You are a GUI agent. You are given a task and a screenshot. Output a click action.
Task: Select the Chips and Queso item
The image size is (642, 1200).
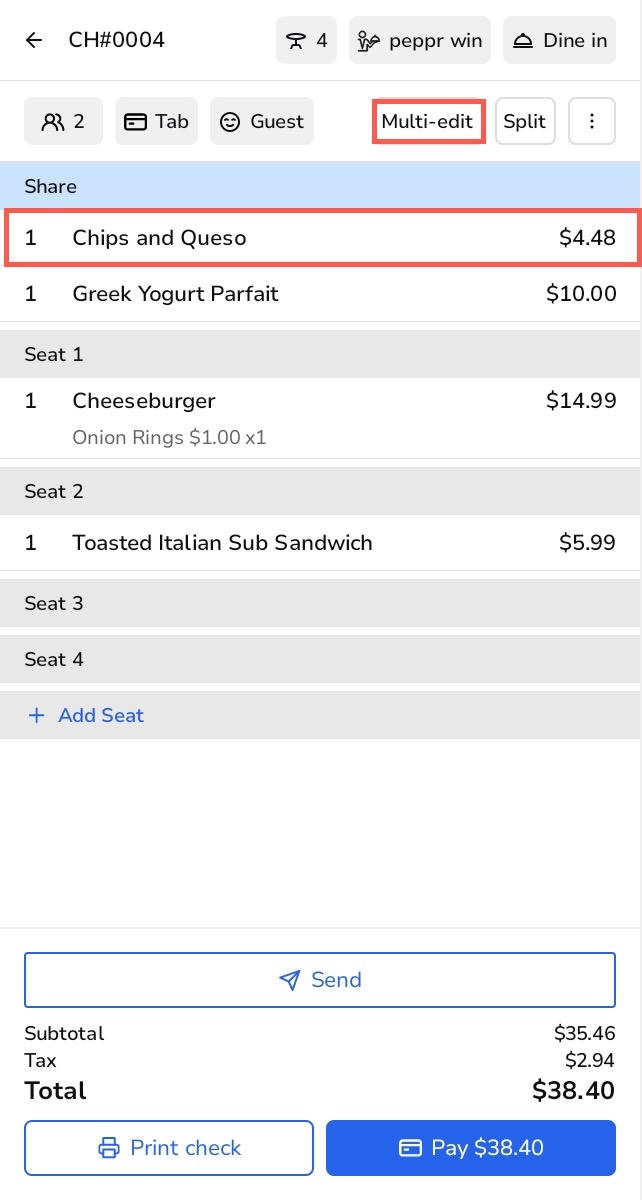[320, 238]
